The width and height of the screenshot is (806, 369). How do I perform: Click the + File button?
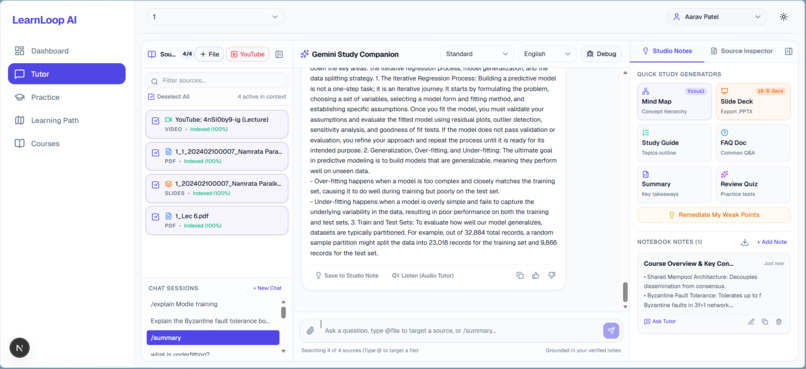coord(209,54)
